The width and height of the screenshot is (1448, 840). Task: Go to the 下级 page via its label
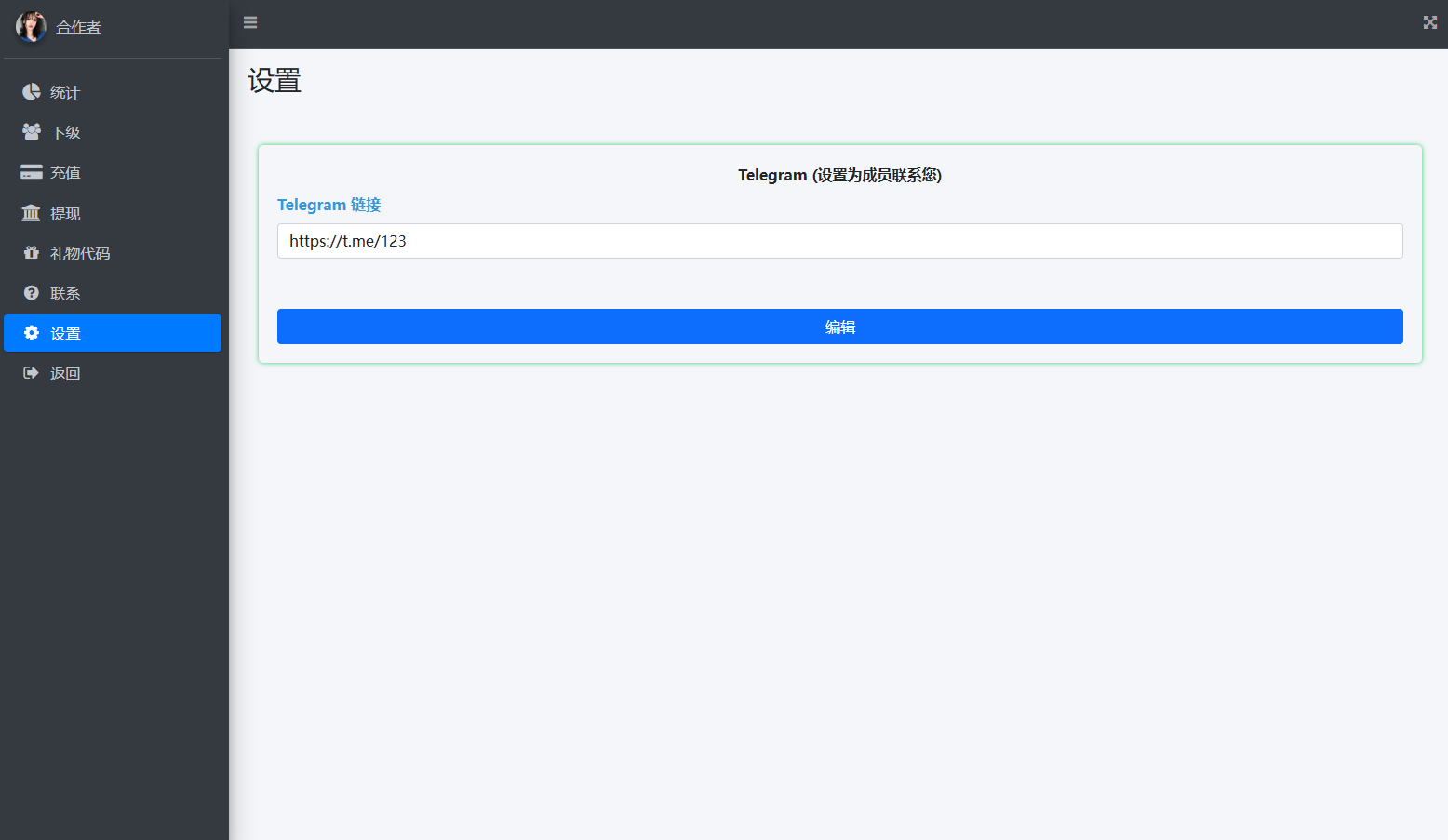(65, 132)
